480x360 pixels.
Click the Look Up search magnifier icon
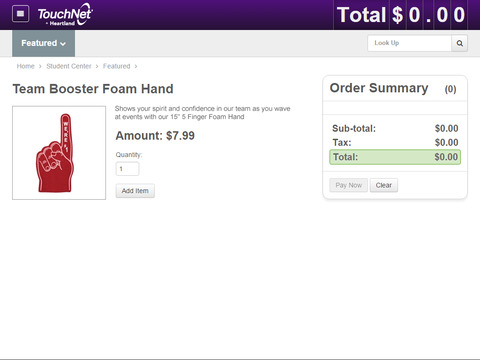(x=459, y=43)
